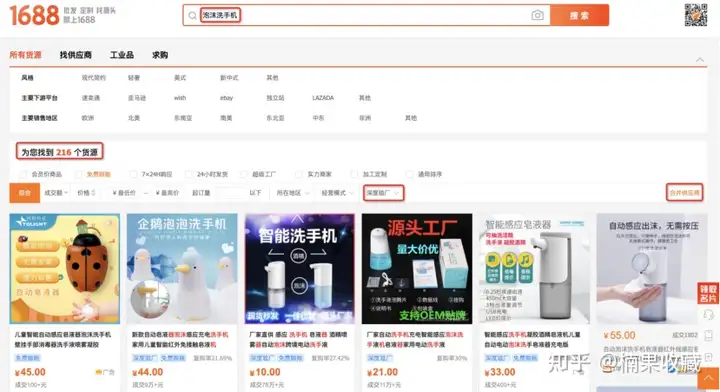Open the 经营模式 dropdown

338,193
